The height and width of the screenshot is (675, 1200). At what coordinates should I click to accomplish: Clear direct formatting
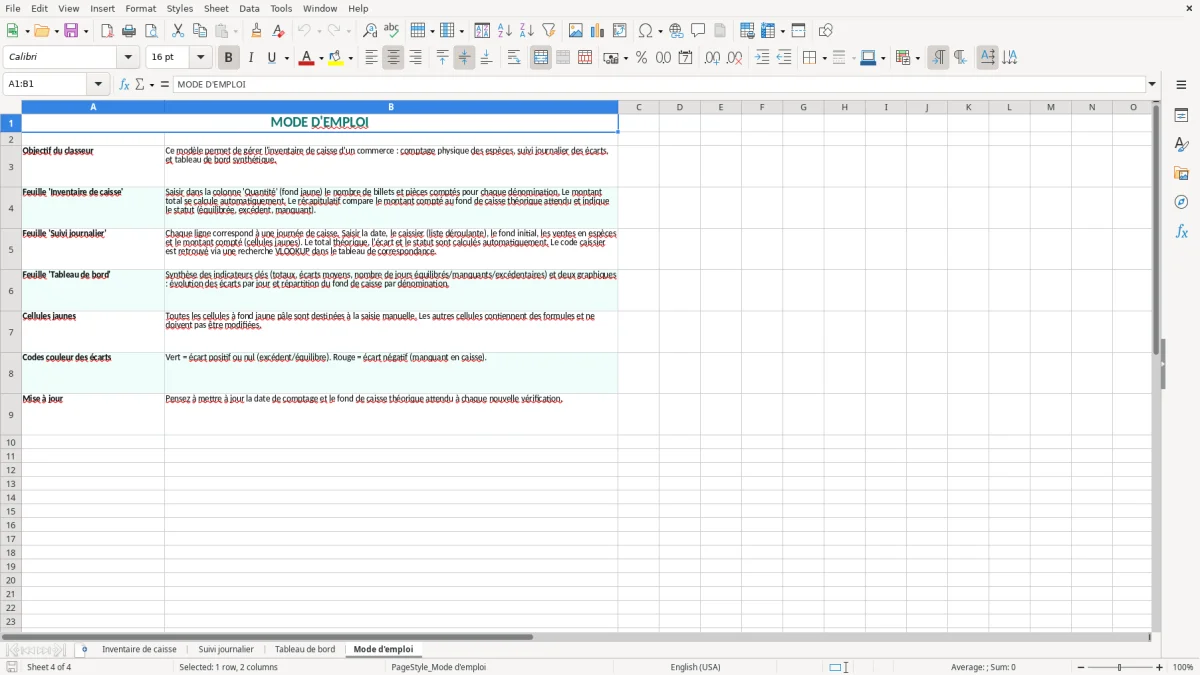(279, 31)
